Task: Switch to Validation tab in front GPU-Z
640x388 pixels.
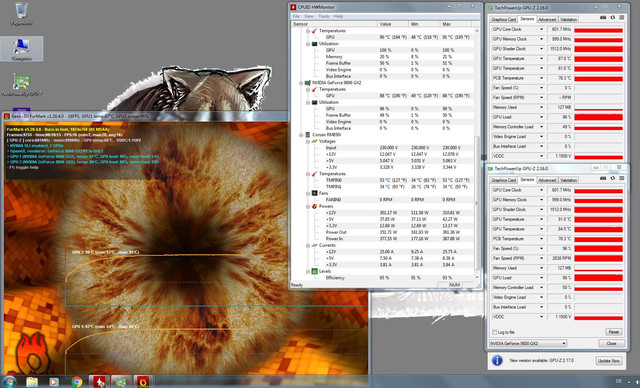Action: click(x=569, y=180)
